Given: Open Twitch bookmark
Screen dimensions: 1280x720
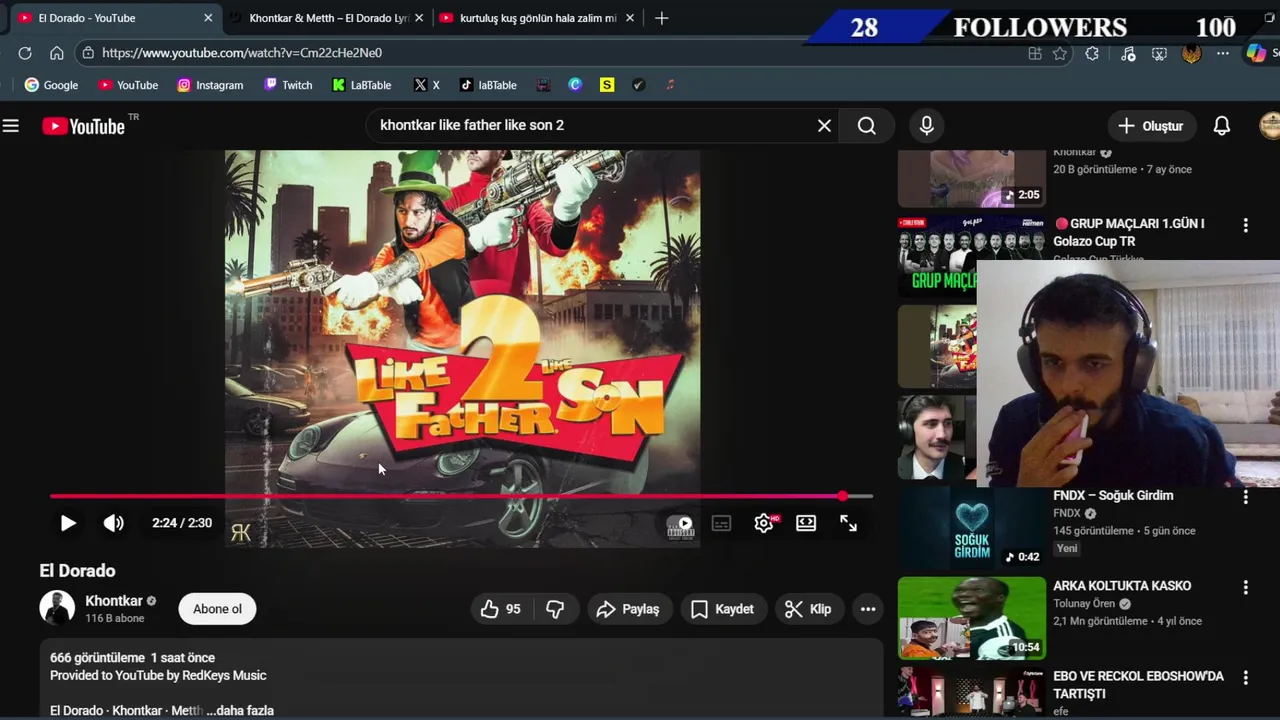Looking at the screenshot, I should pos(288,85).
